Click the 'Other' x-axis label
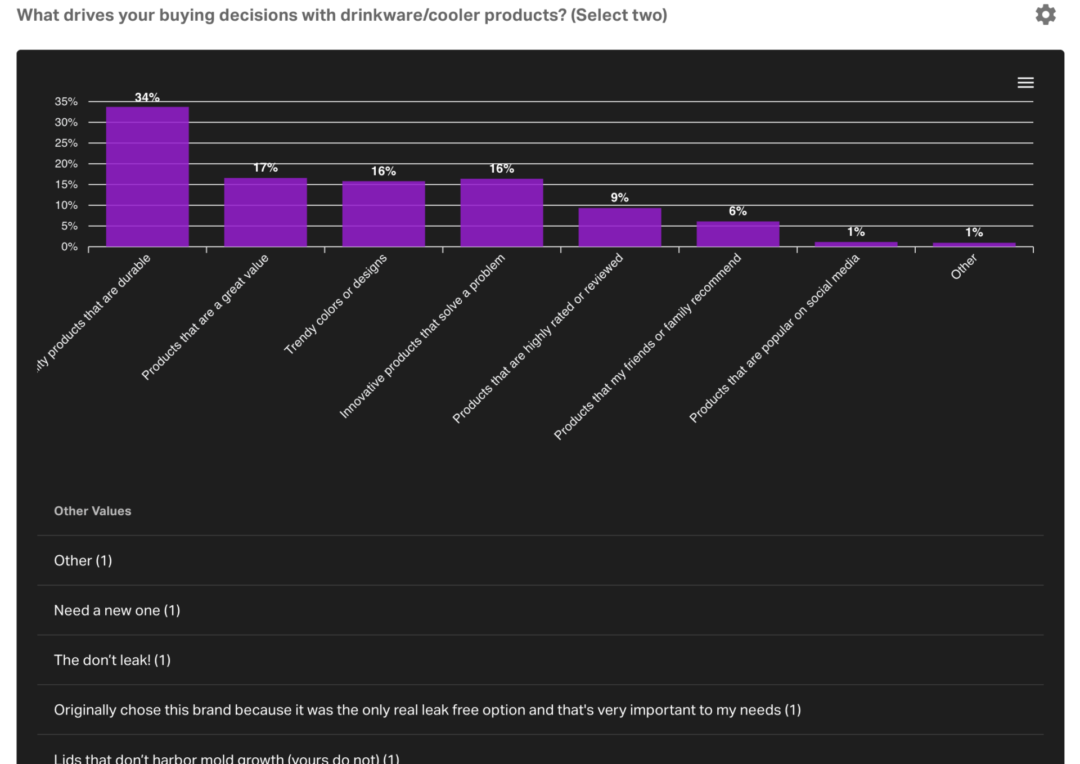Screen dimensions: 1080x764 pyautogui.click(x=964, y=267)
